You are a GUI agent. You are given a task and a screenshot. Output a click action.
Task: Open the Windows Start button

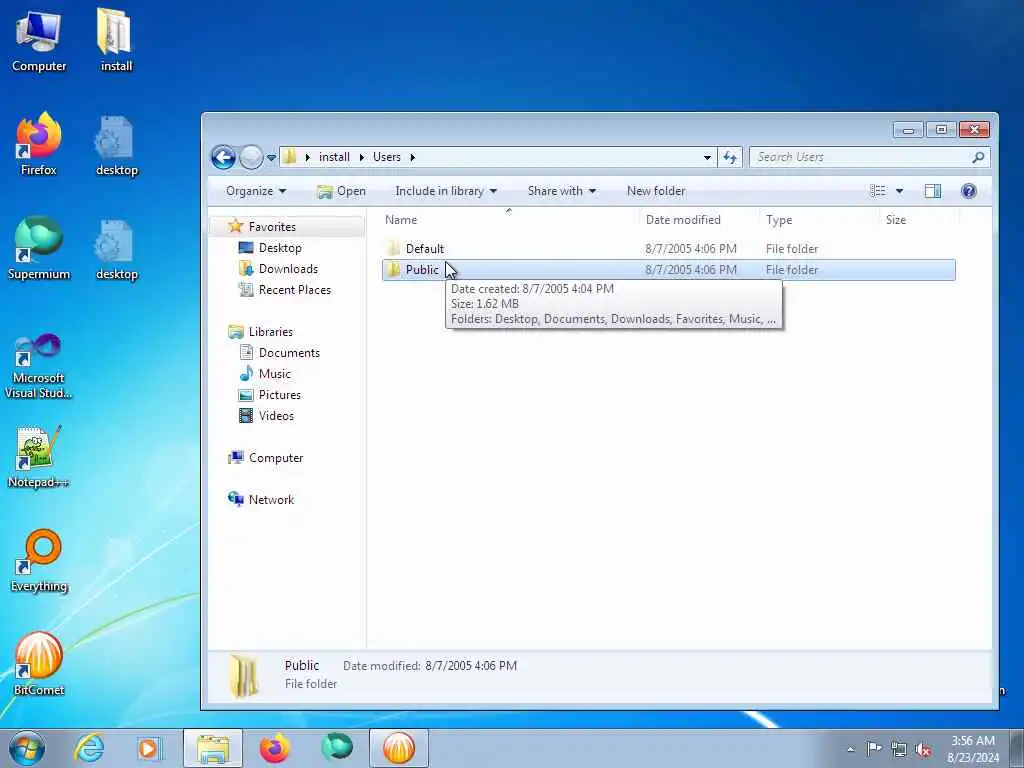click(27, 748)
